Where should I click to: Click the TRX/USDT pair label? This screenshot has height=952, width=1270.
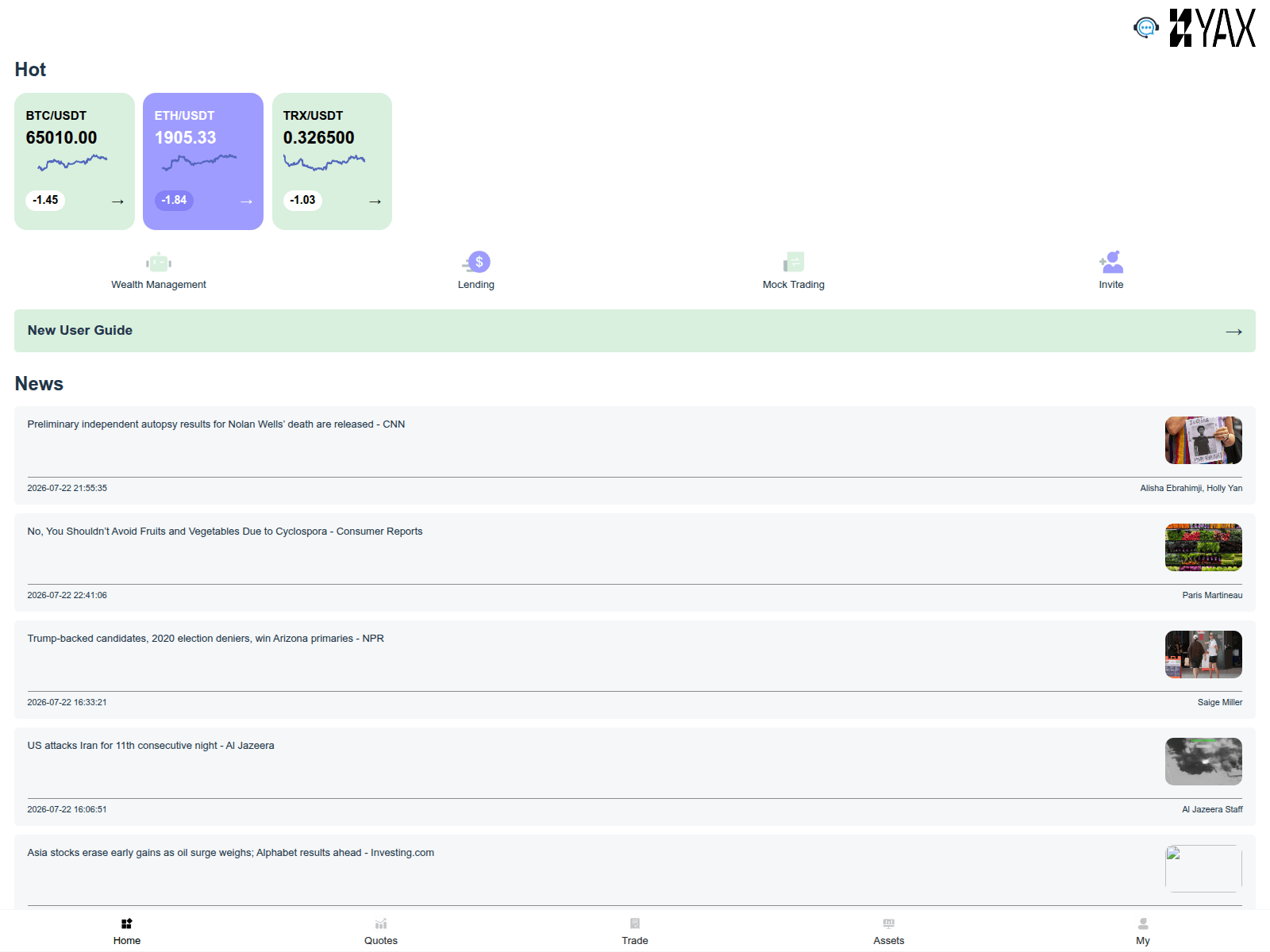(313, 116)
